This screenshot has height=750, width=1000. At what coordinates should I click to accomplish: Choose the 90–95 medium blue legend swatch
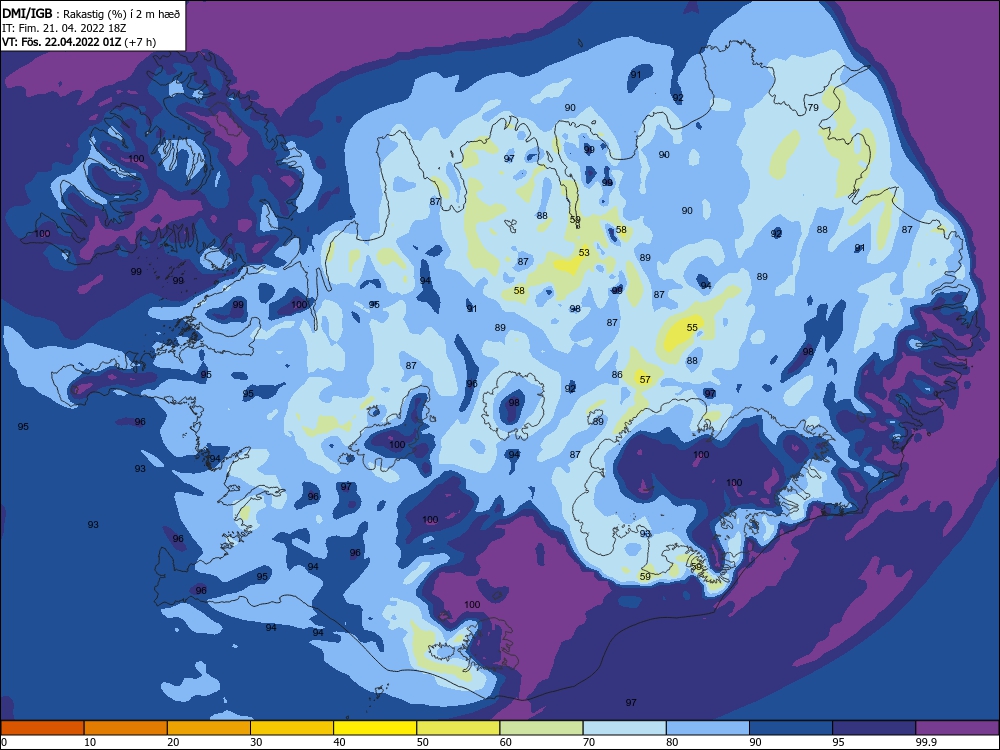pyautogui.click(x=791, y=728)
